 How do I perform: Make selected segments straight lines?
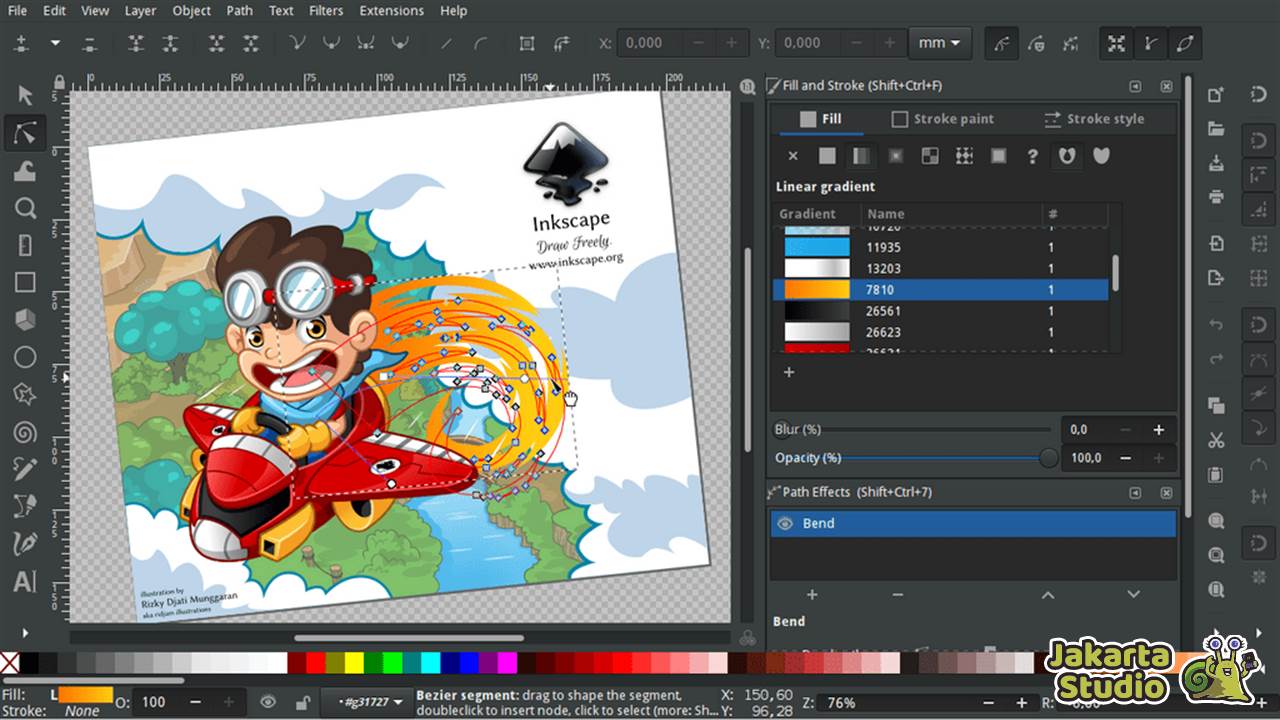click(x=447, y=43)
